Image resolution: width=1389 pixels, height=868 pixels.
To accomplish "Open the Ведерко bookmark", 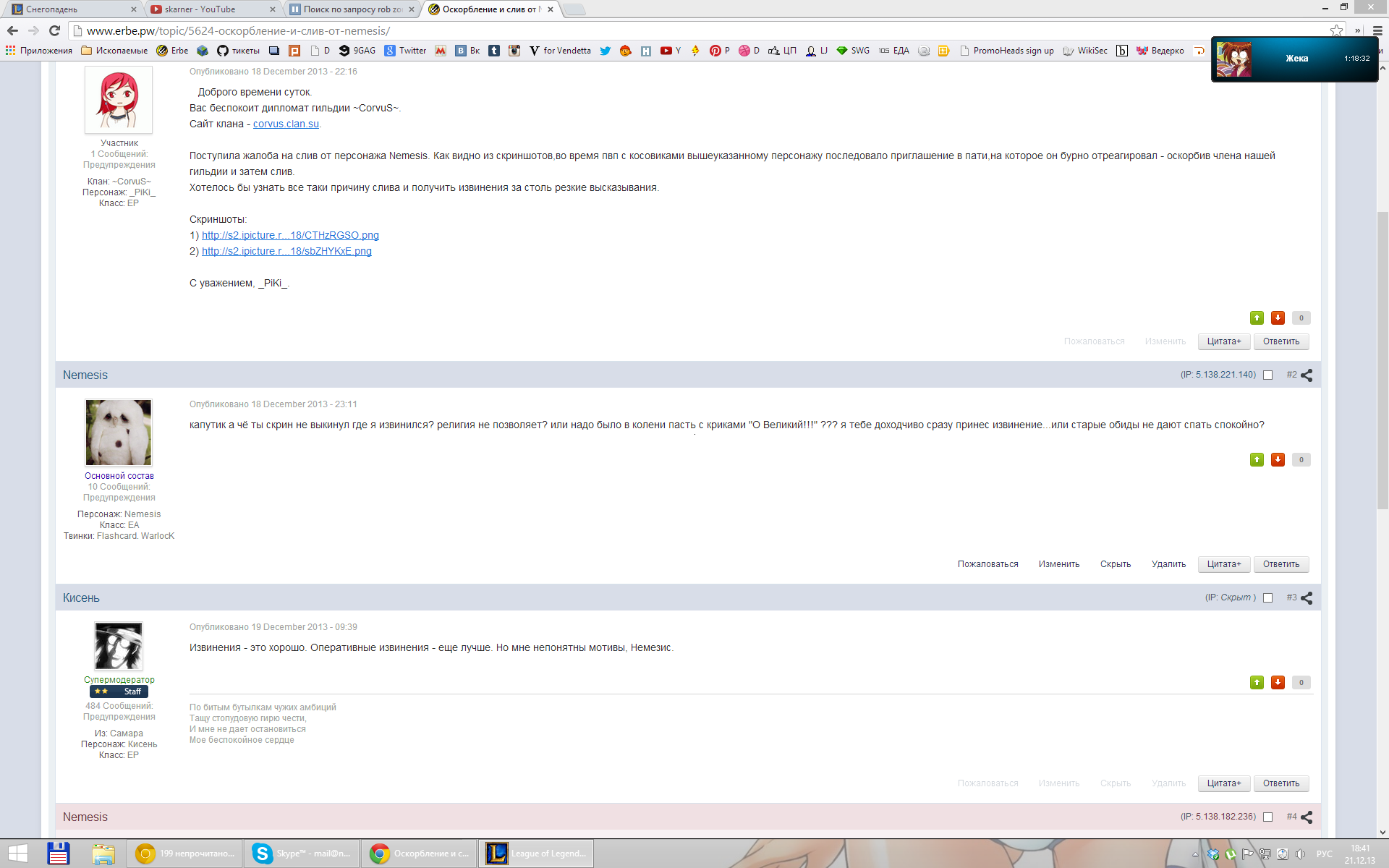I will pos(1160,51).
